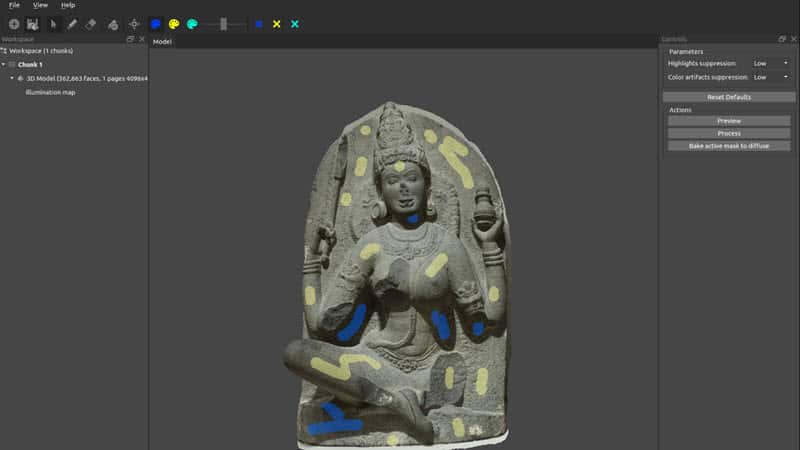Select the arrow pointer tool
The height and width of the screenshot is (450, 800).
tap(53, 24)
